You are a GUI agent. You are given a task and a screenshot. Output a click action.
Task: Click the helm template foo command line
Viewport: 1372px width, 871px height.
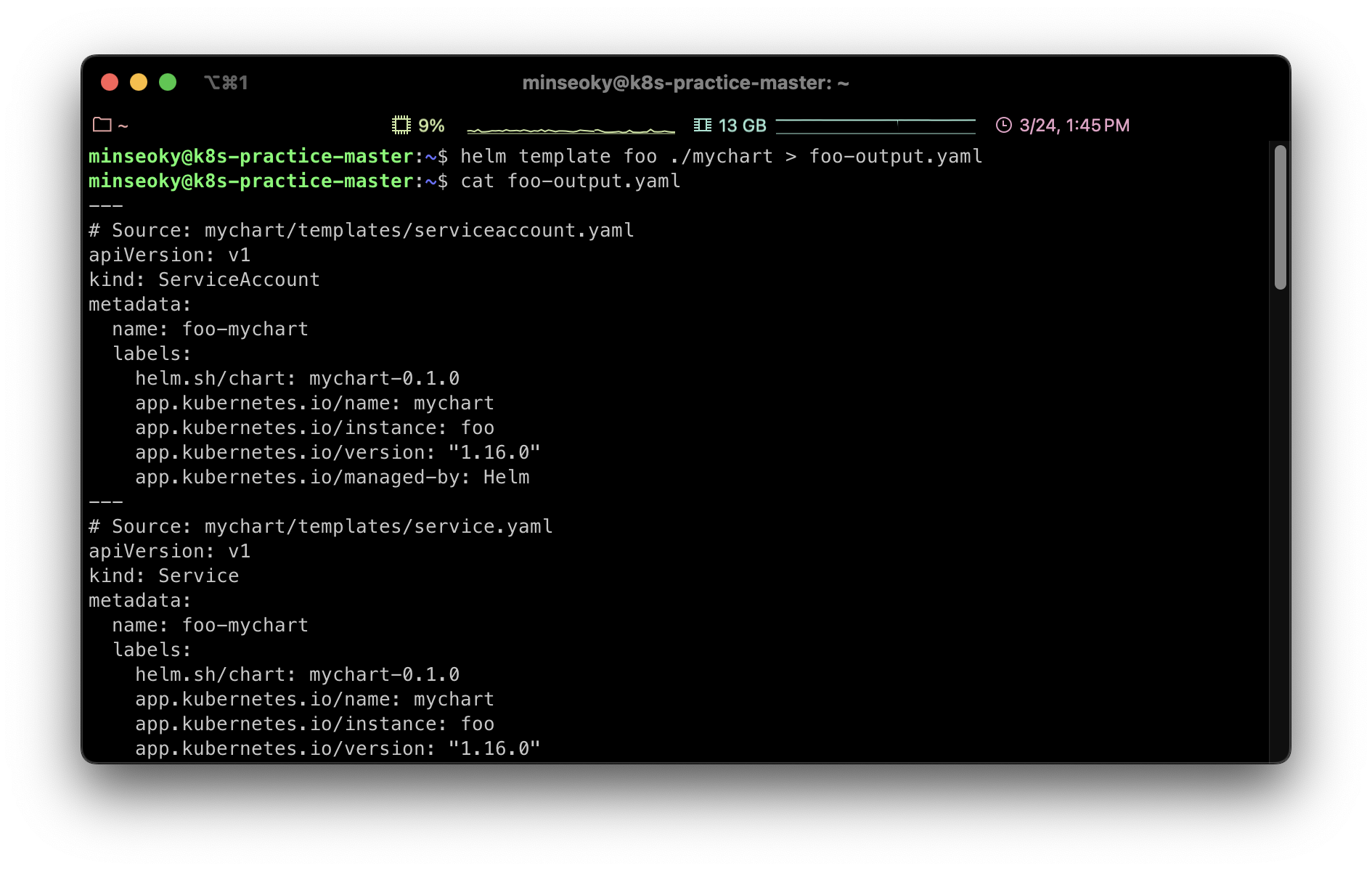coord(720,156)
